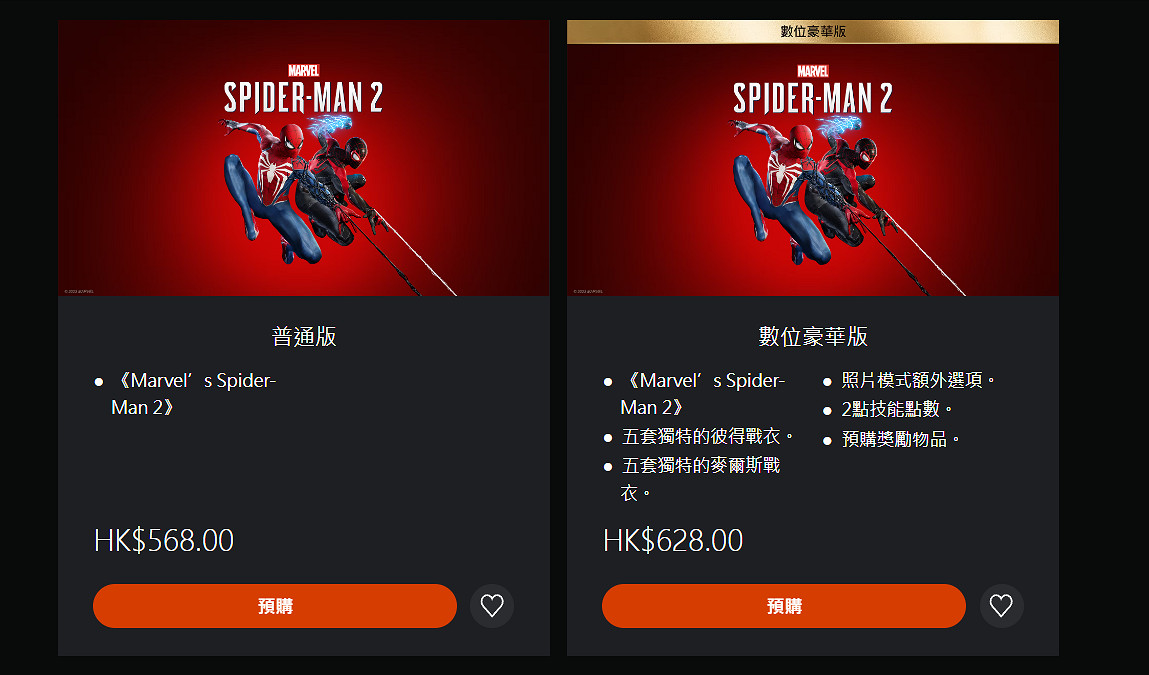Open the 數位豪華版 Spider-Man artwork image
This screenshot has height=675, width=1149.
tap(813, 170)
